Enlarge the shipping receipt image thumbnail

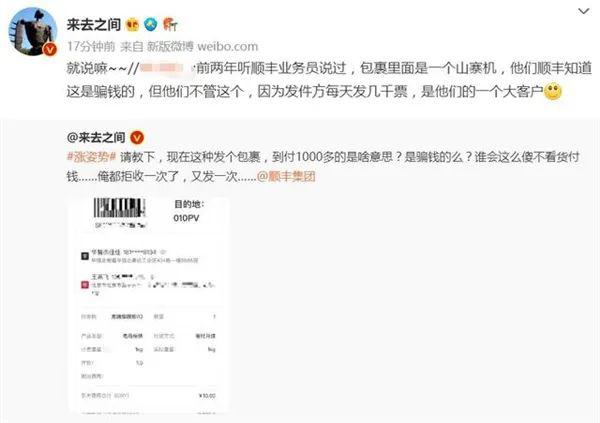149,305
